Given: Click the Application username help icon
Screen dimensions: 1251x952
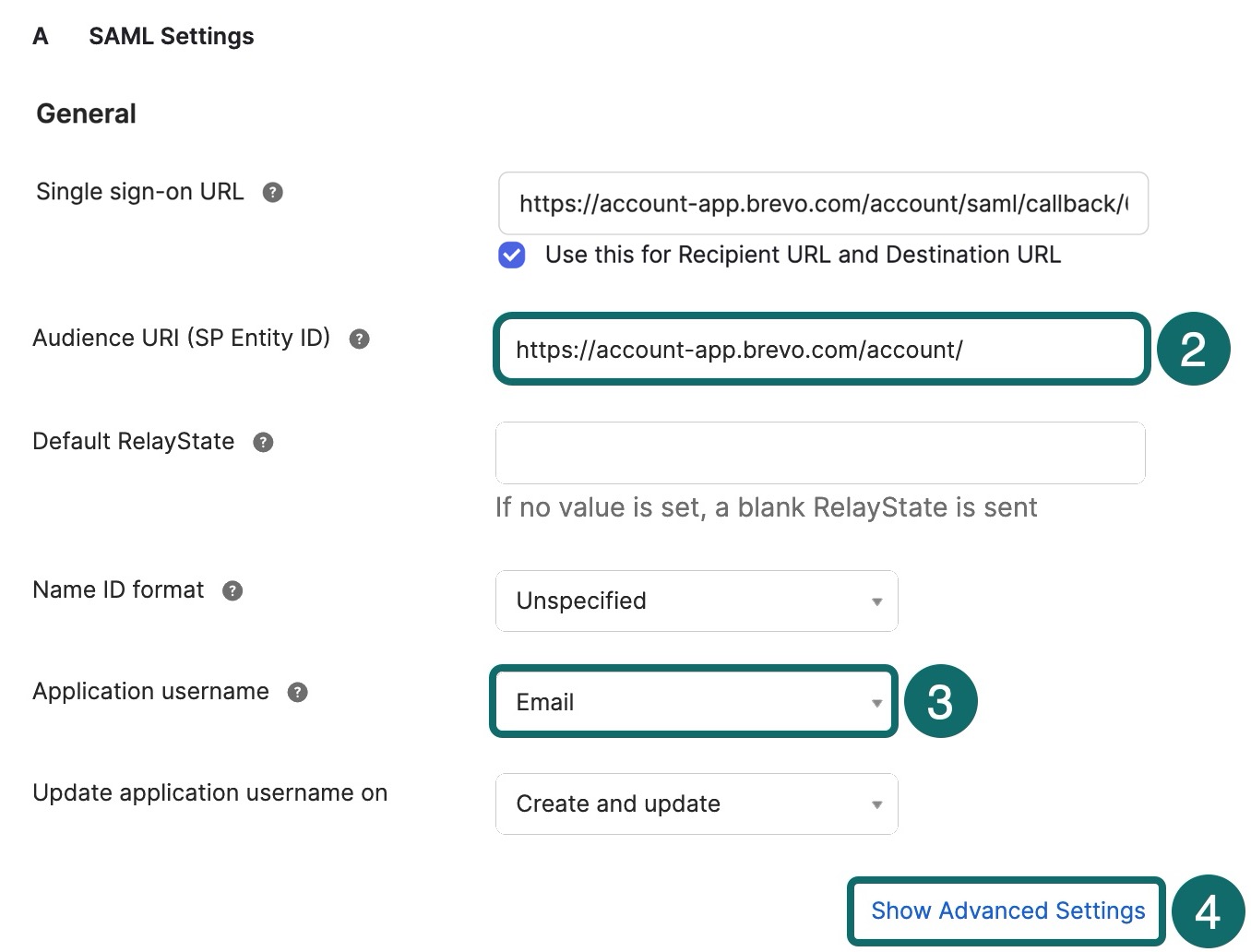Looking at the screenshot, I should click(x=297, y=692).
